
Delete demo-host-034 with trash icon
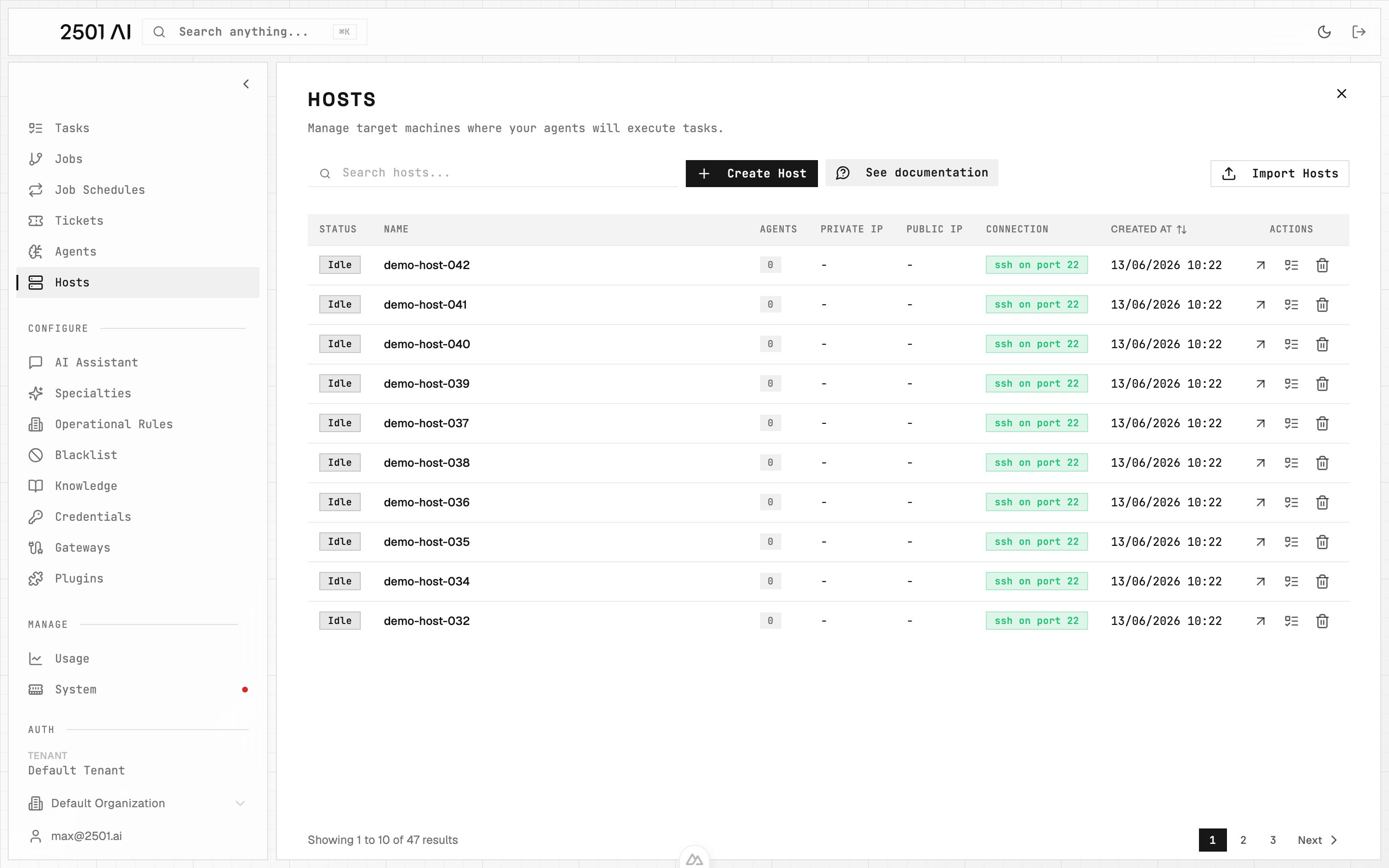[x=1322, y=582]
